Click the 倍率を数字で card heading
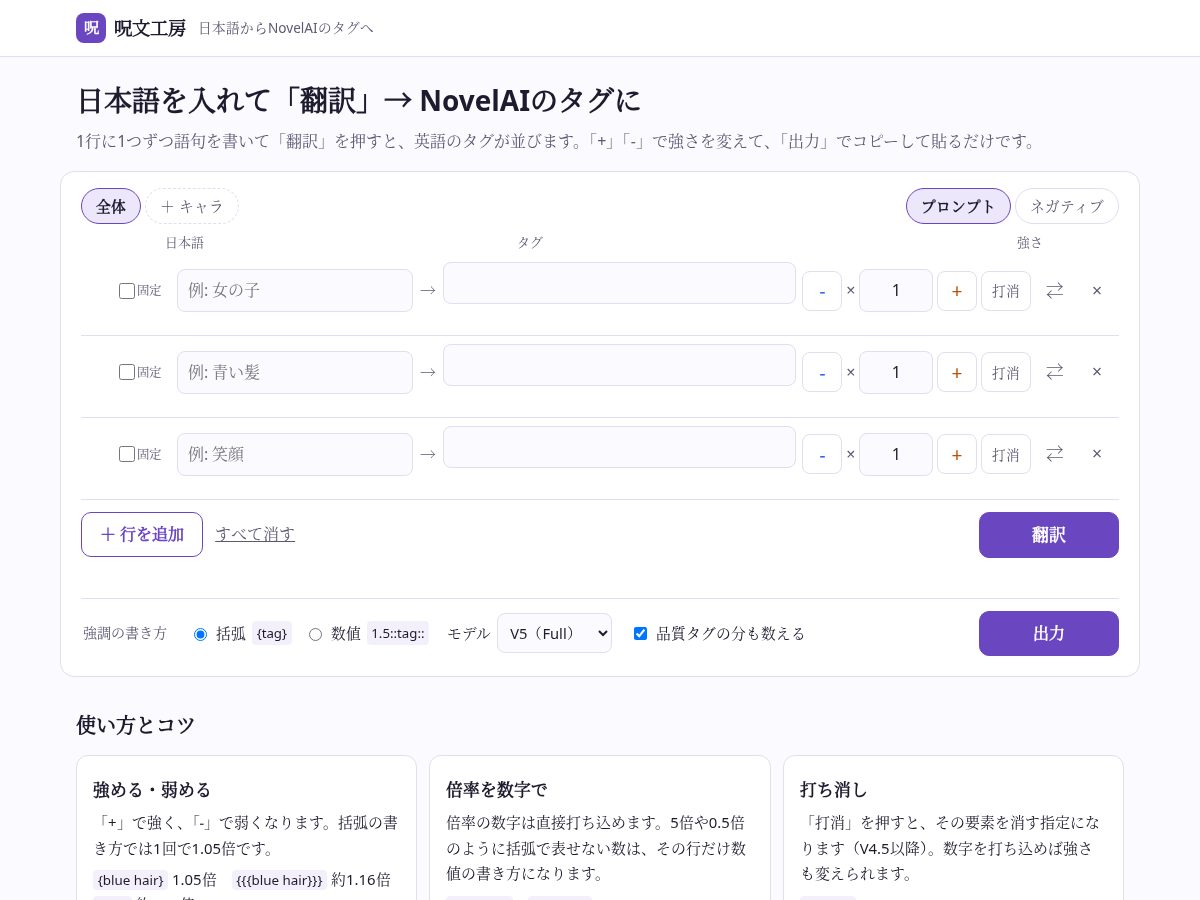This screenshot has width=1200, height=900. click(x=496, y=790)
